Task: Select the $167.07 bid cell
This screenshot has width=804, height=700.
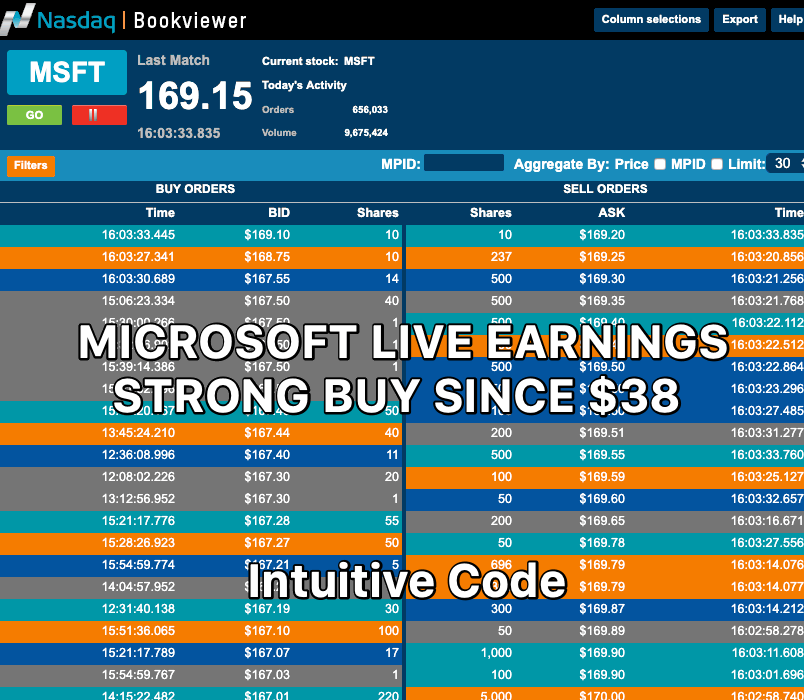Action: click(267, 653)
